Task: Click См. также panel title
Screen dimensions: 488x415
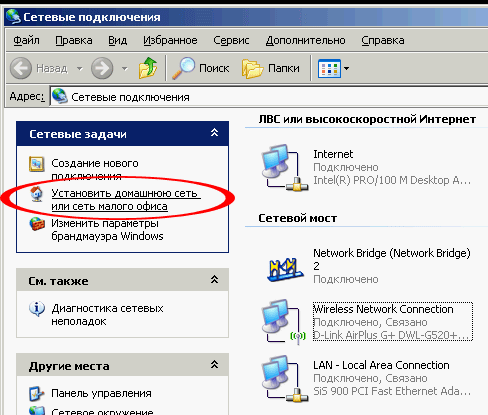Action: [58, 281]
